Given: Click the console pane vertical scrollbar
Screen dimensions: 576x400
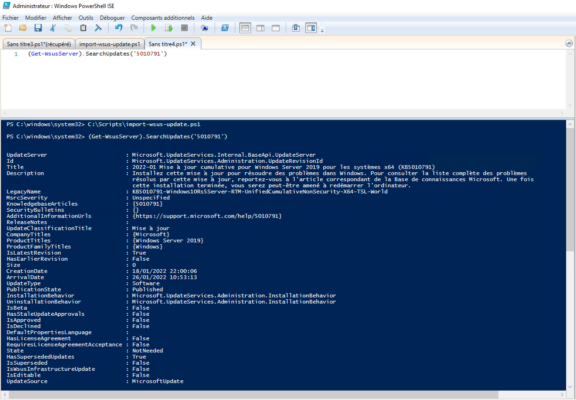Looking at the screenshot, I should pyautogui.click(x=570, y=255).
